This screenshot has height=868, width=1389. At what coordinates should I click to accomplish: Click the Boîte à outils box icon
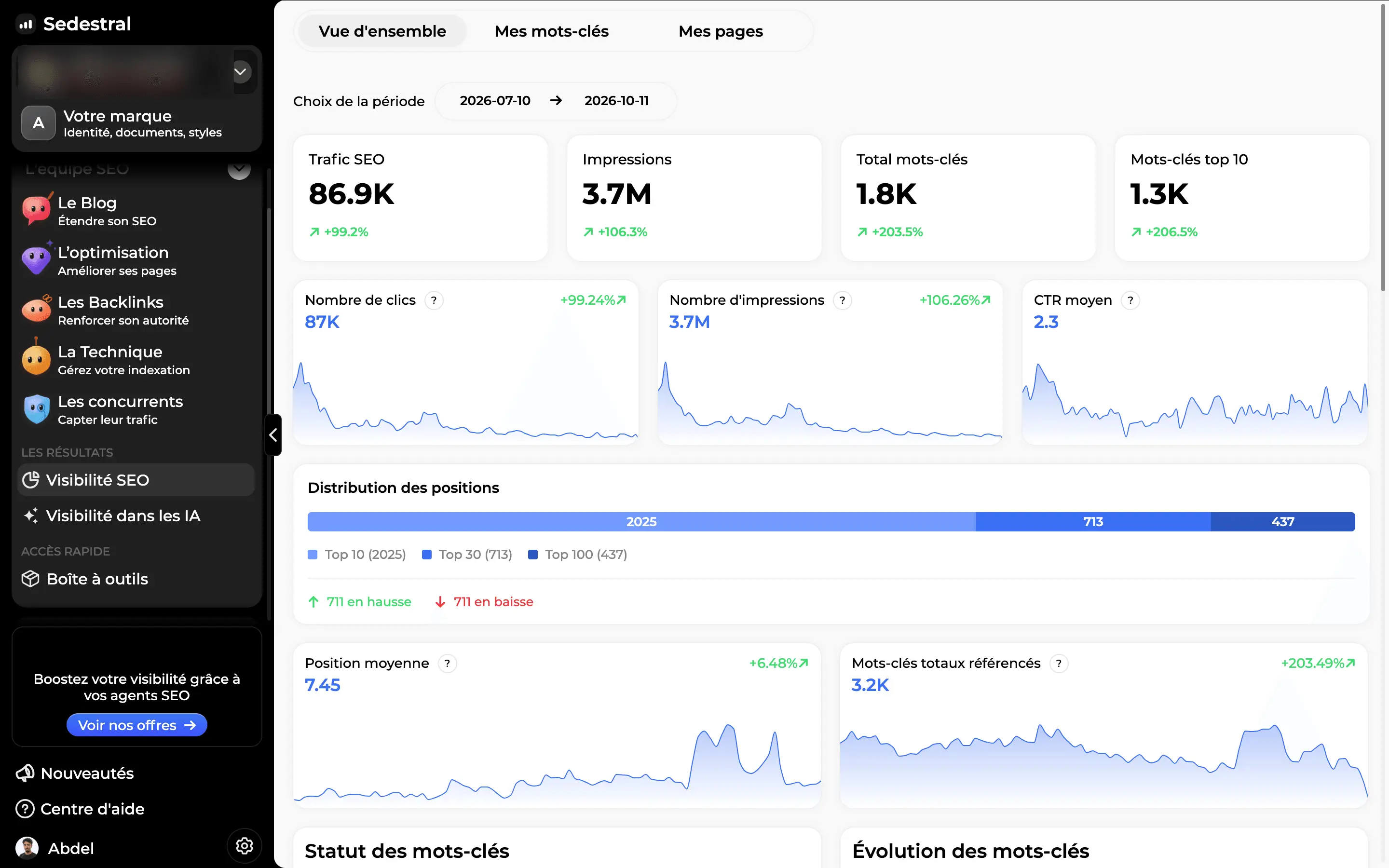pos(30,579)
